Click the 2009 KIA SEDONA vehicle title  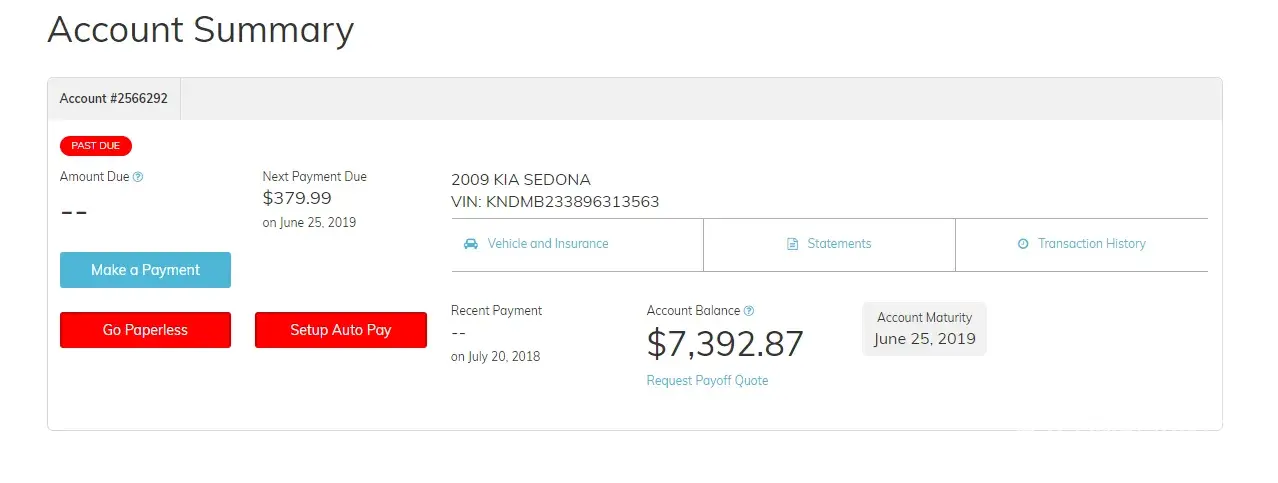(521, 180)
